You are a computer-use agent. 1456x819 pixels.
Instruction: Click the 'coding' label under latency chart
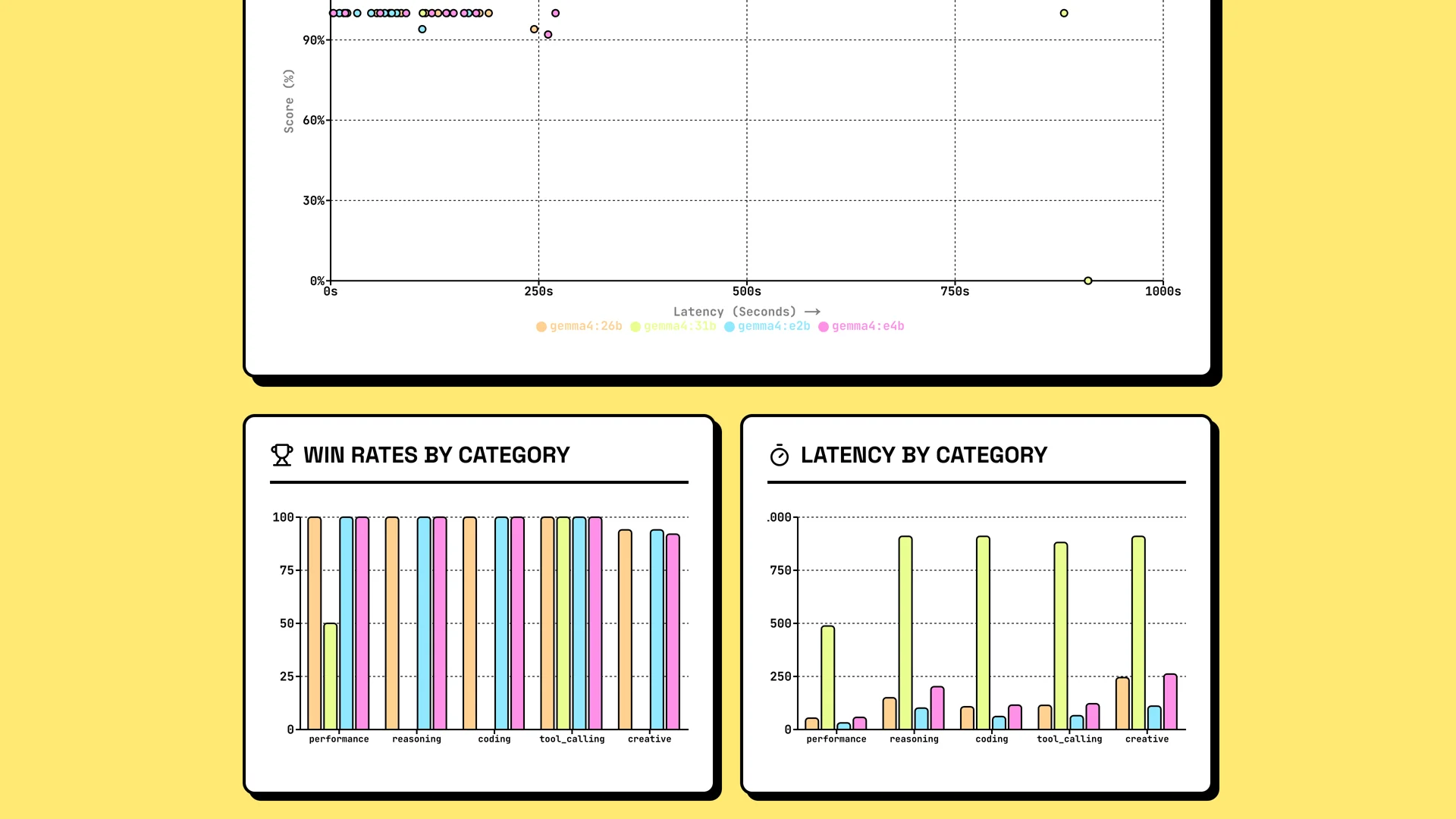[x=992, y=739]
